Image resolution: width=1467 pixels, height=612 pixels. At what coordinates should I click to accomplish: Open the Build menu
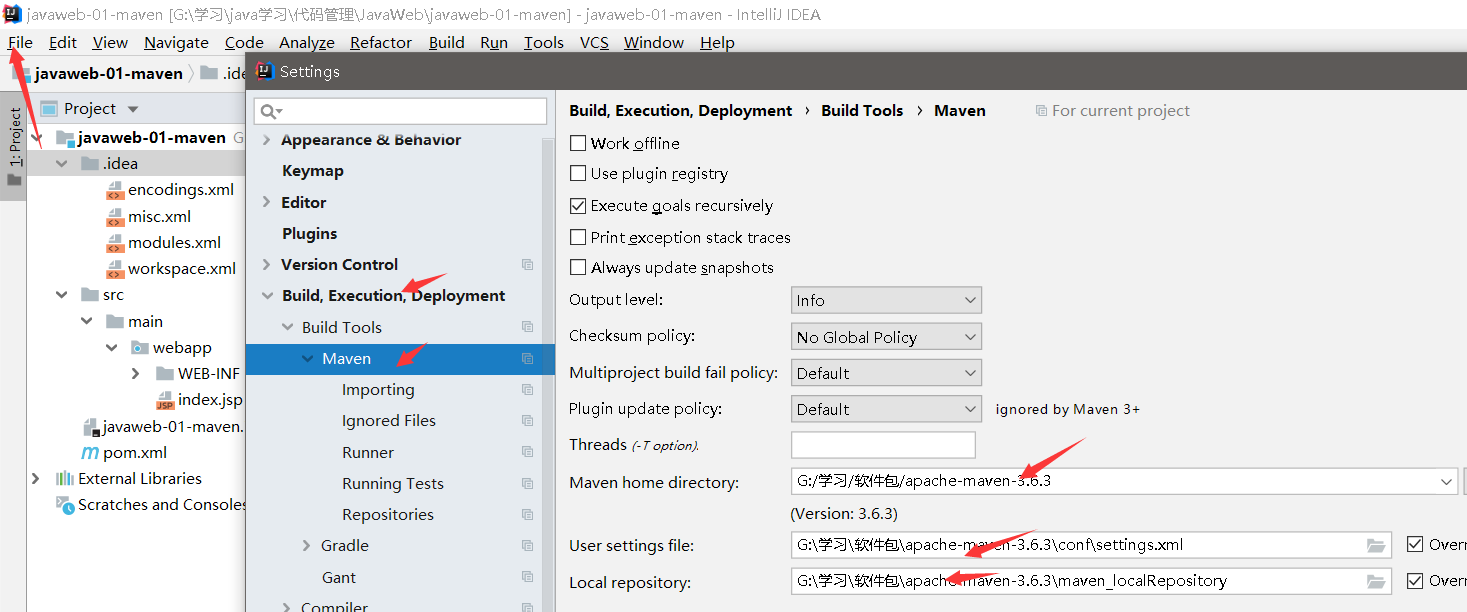pos(447,42)
